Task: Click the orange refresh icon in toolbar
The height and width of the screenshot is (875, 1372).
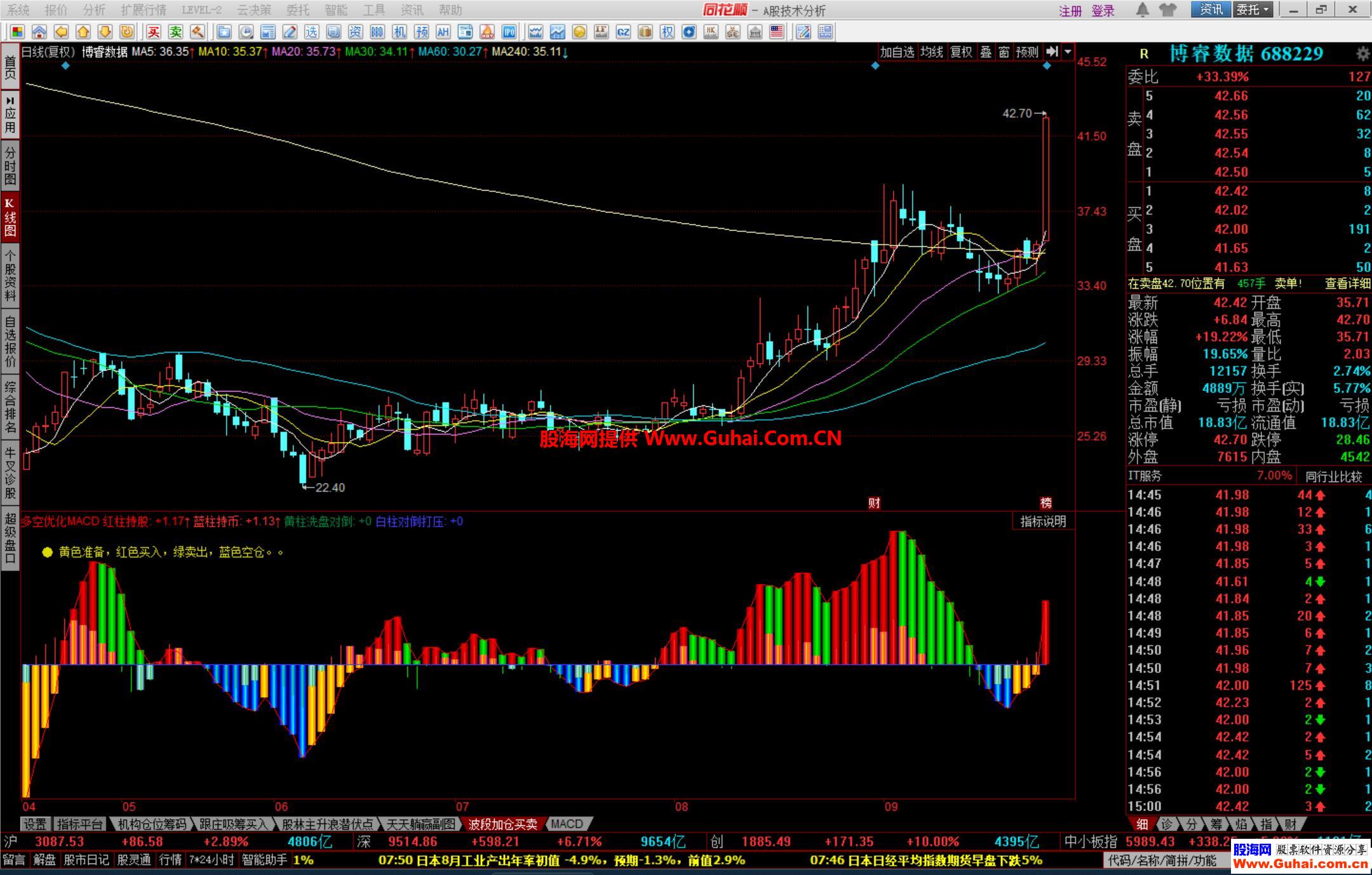Action: (x=127, y=32)
